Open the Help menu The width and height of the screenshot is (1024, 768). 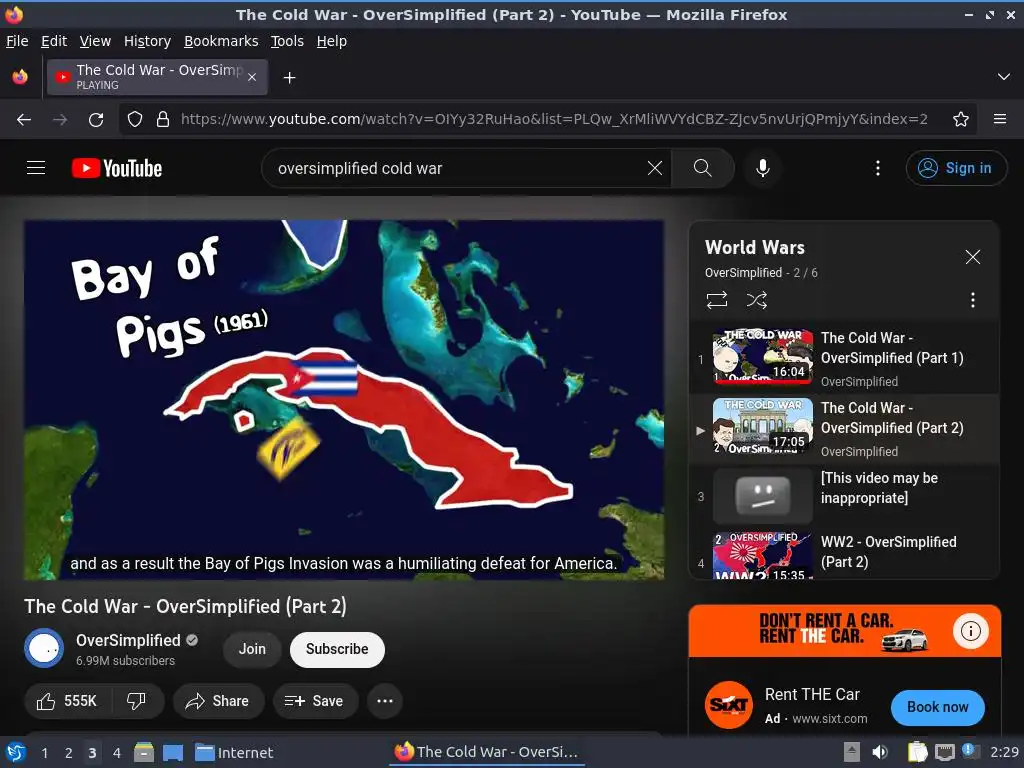click(332, 41)
